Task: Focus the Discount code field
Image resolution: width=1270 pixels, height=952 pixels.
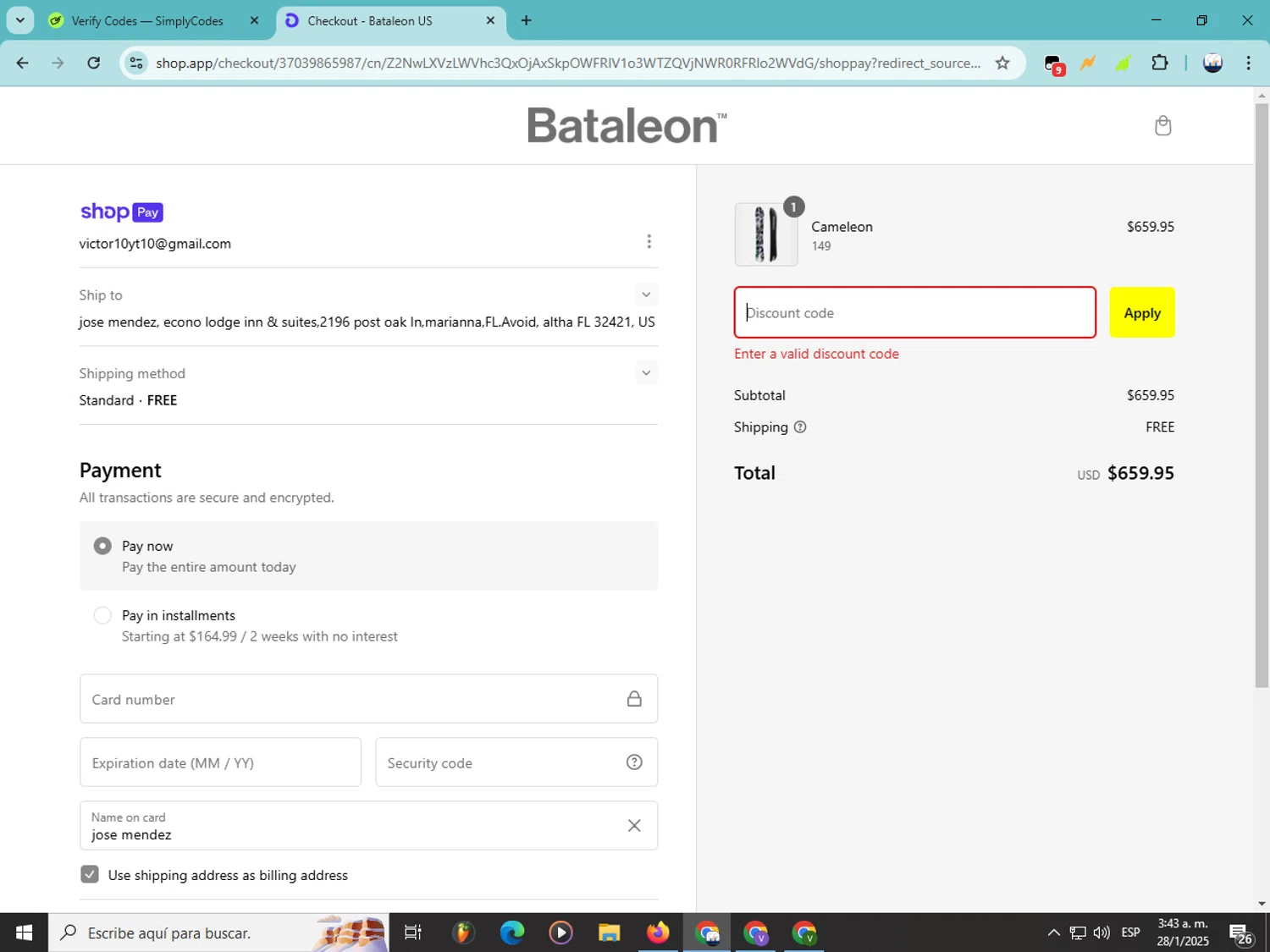Action: (914, 312)
